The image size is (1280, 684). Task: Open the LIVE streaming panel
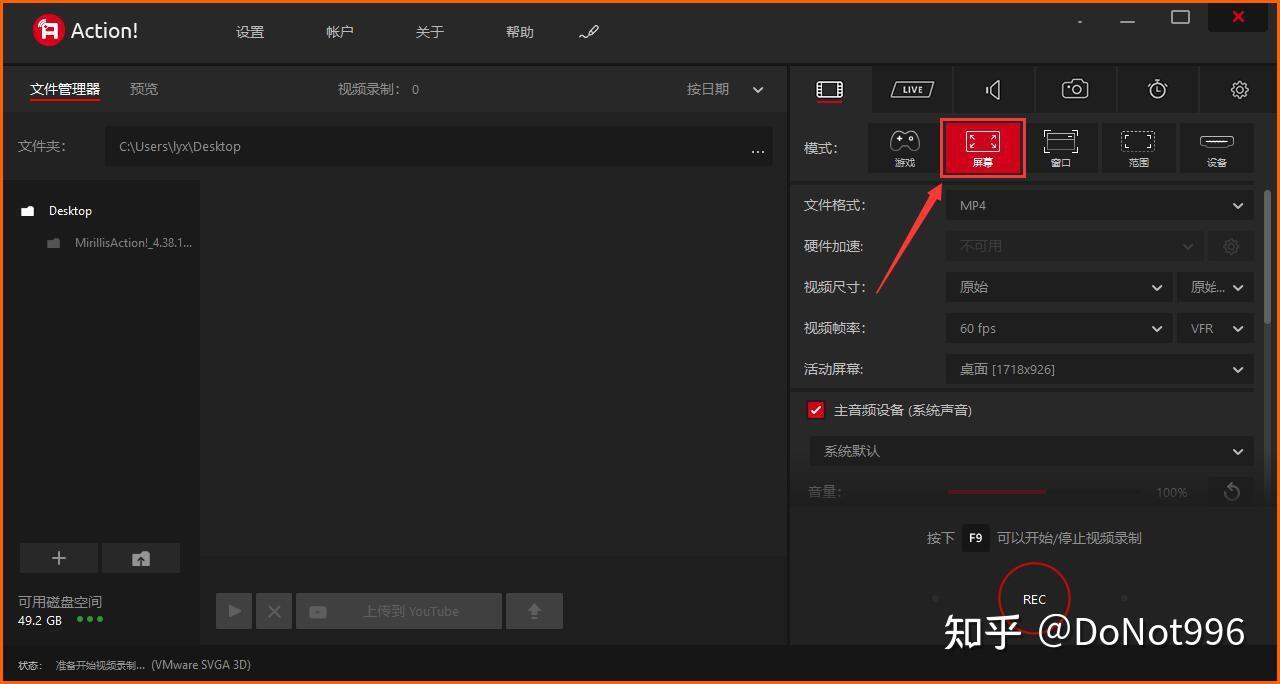[911, 89]
